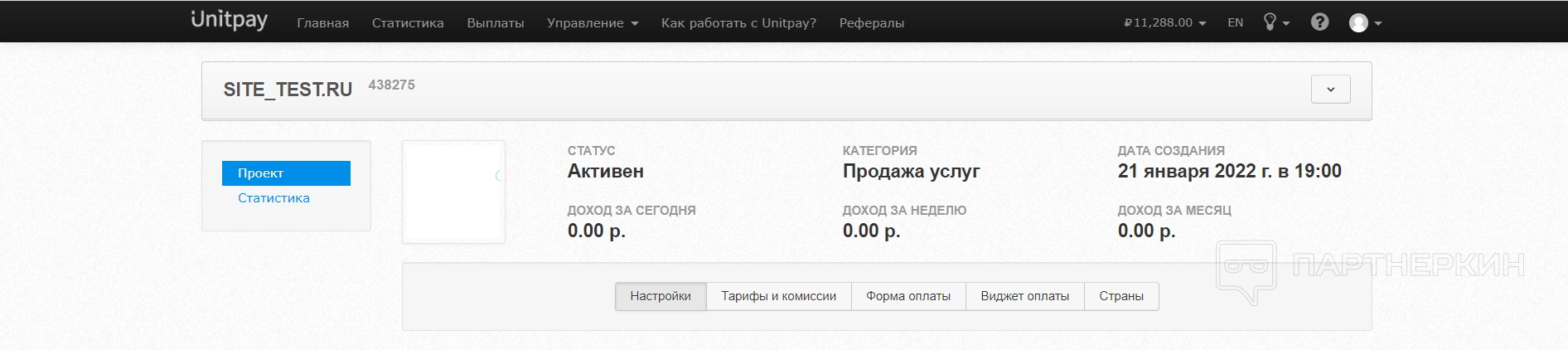Click the category value Продажа услуг
The height and width of the screenshot is (350, 1568).
911,172
